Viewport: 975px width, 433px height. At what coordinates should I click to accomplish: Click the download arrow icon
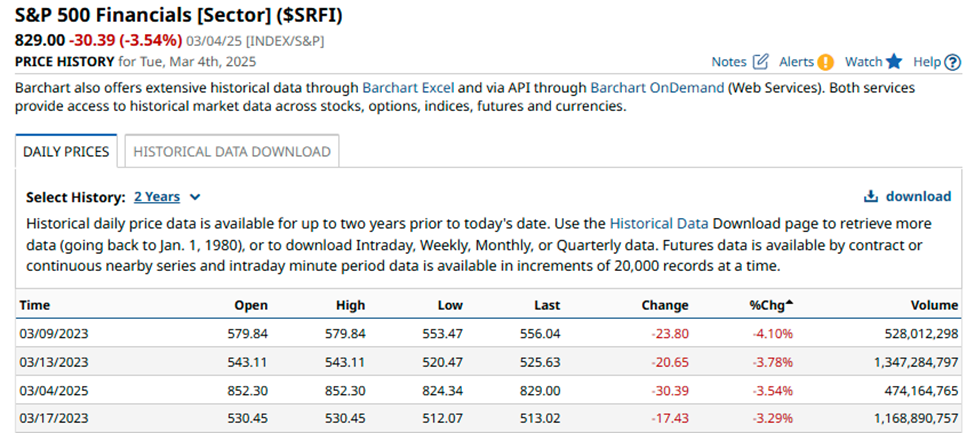pos(870,196)
